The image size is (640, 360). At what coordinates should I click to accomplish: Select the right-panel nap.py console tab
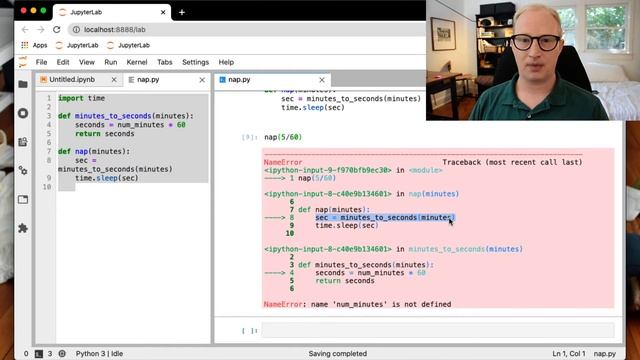pos(239,80)
